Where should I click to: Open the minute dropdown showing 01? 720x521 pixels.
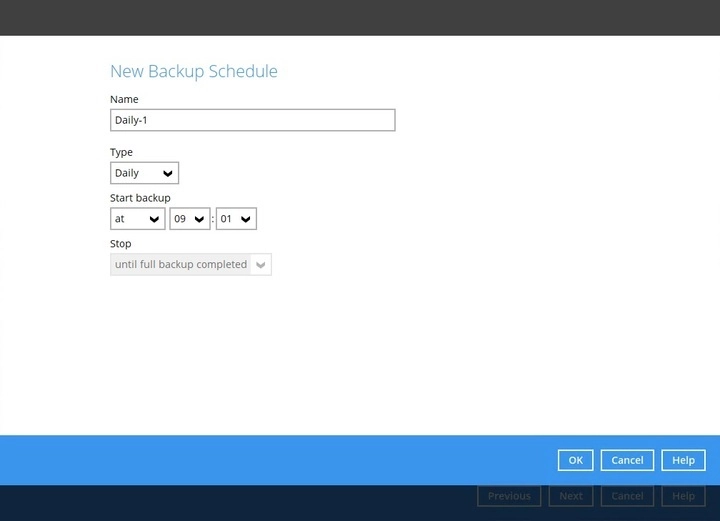click(236, 219)
